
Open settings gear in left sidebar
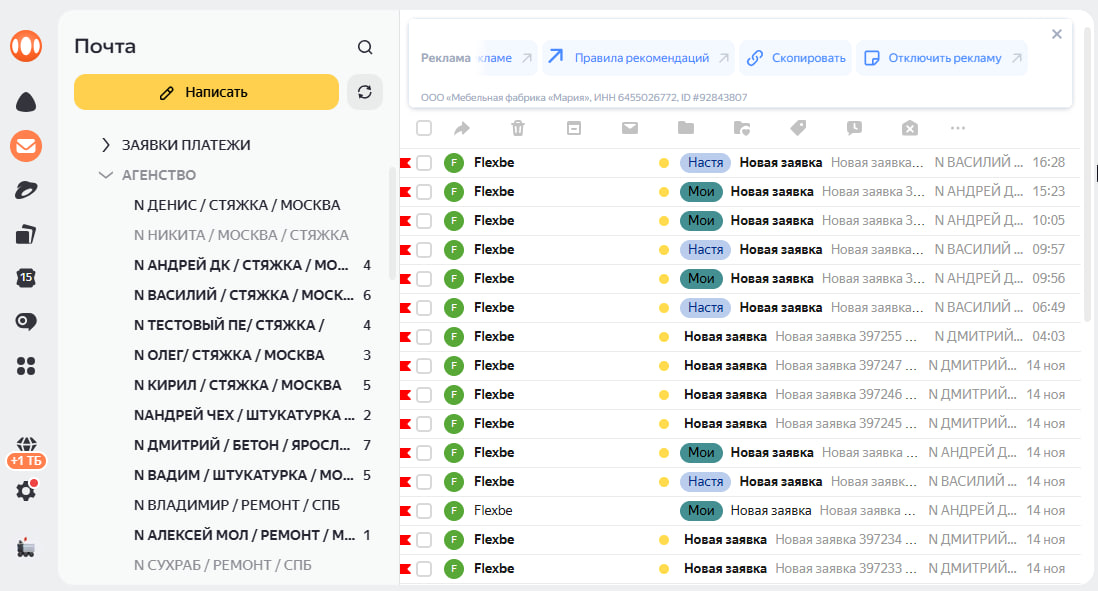[26, 491]
